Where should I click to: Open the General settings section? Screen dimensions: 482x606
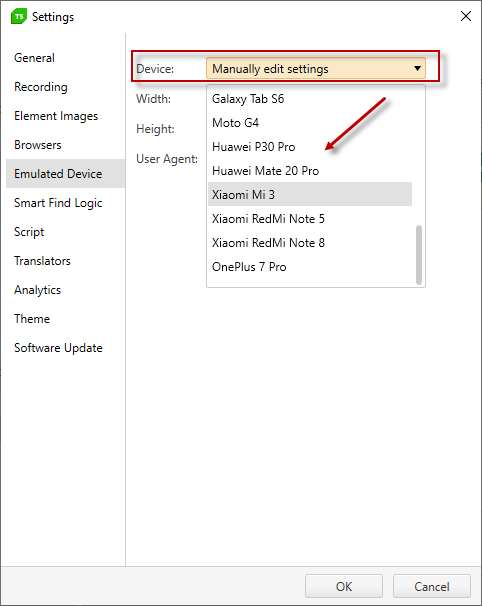[x=65, y=58]
